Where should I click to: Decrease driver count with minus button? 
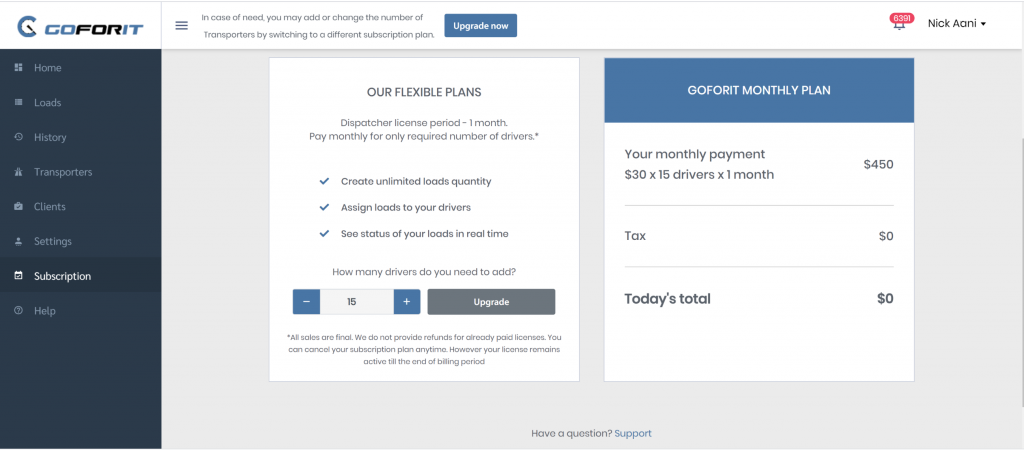[x=306, y=302]
